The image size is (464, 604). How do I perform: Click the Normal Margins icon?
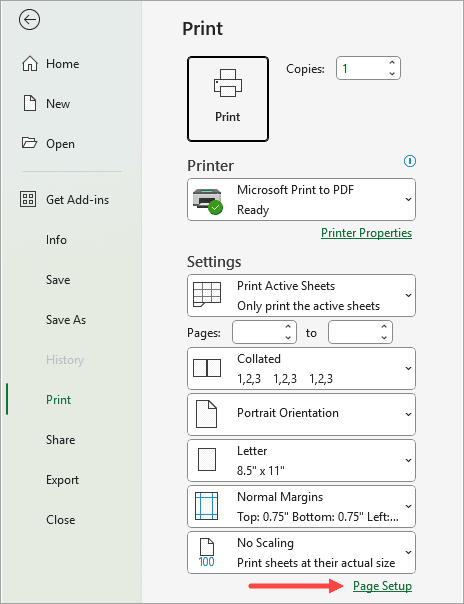[x=206, y=506]
